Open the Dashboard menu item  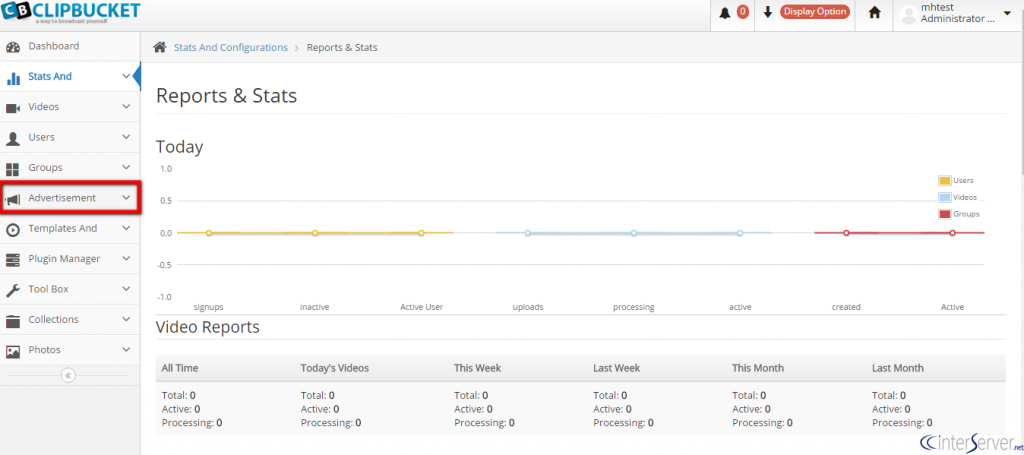tap(70, 46)
